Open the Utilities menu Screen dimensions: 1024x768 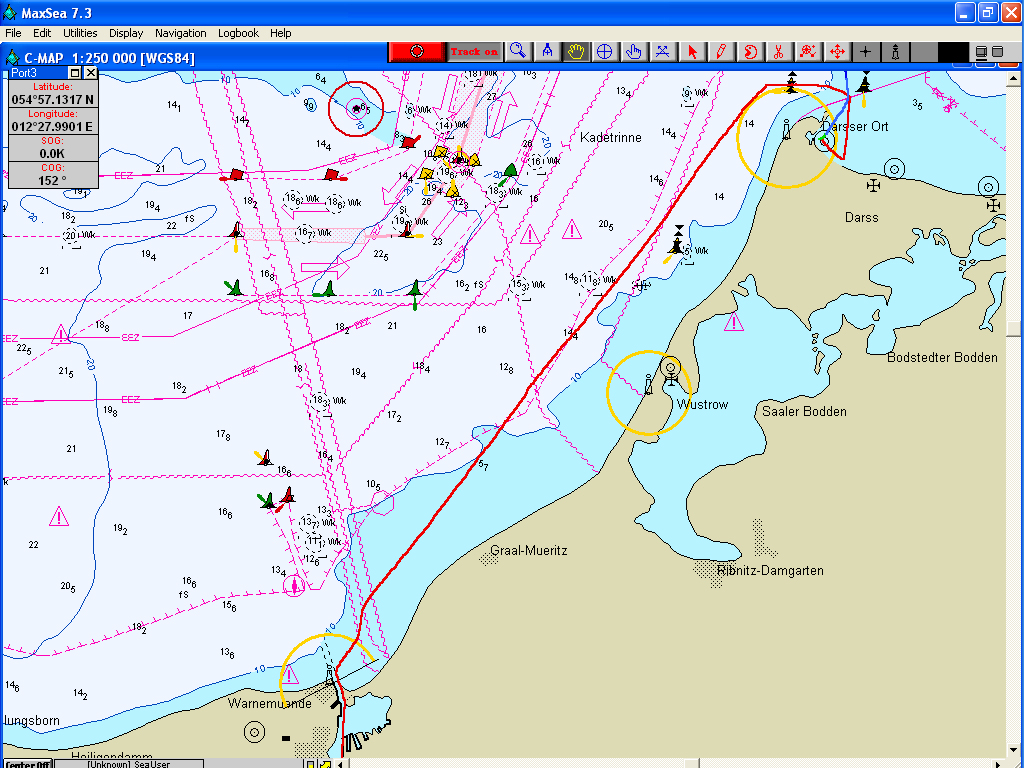click(80, 33)
